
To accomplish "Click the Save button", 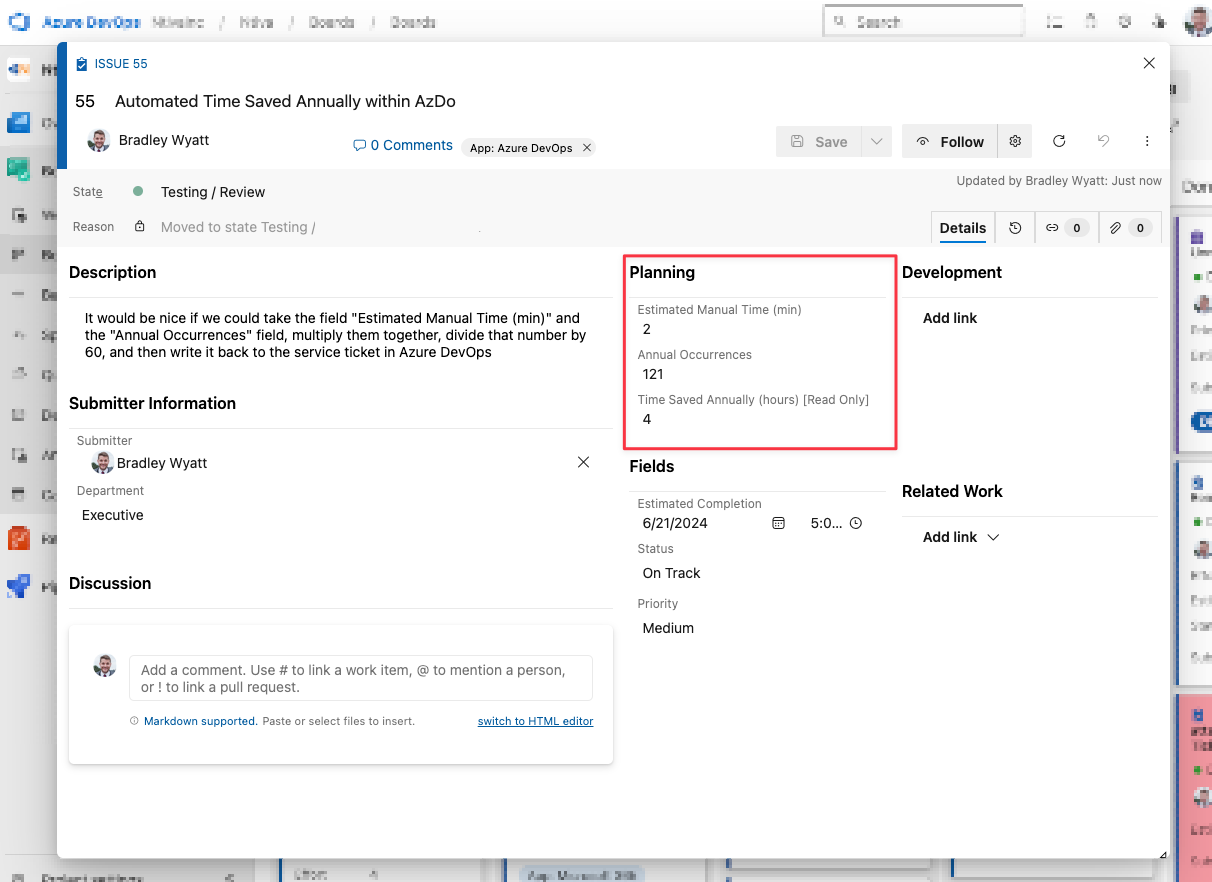I will click(820, 142).
